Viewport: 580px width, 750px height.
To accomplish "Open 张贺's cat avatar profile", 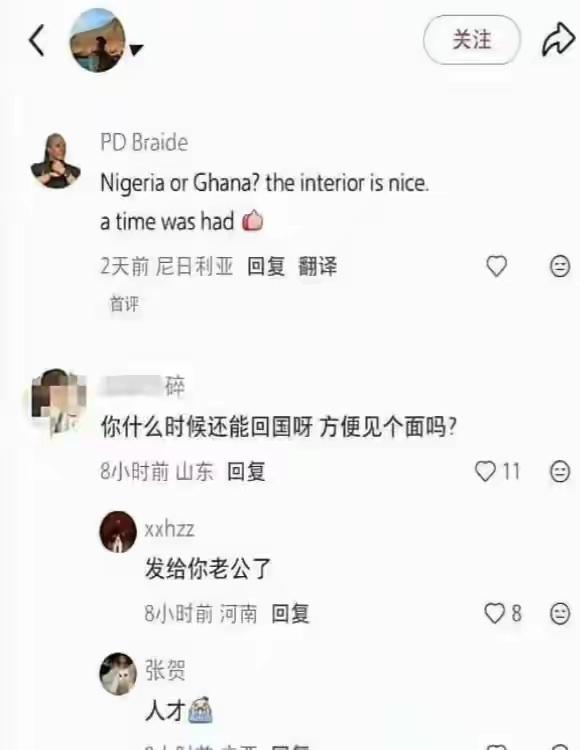I will 118,673.
